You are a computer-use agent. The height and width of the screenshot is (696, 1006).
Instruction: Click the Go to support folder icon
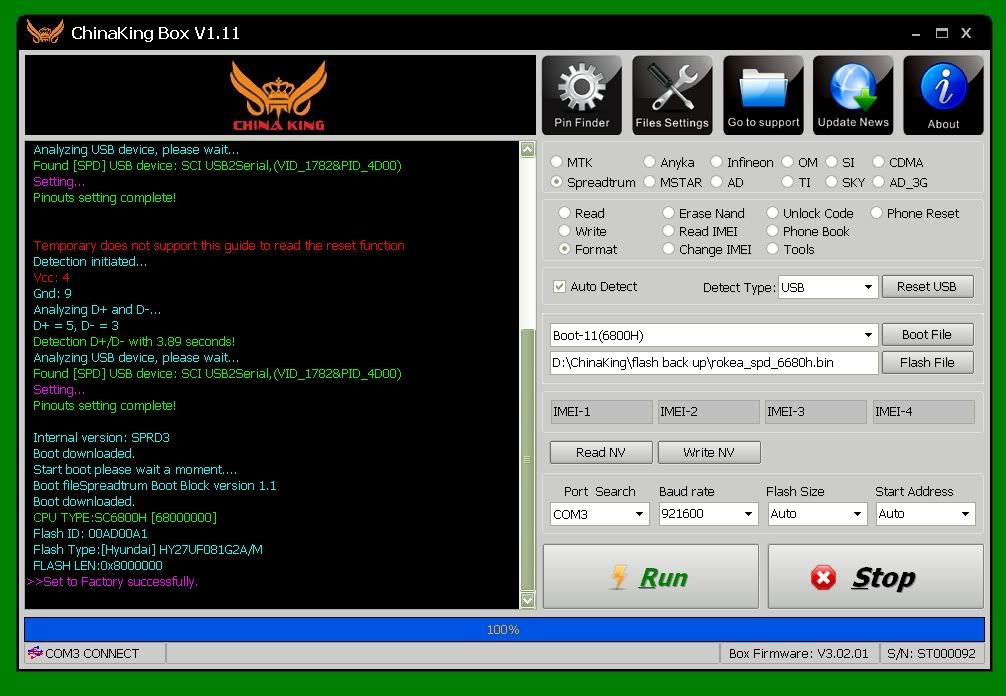pyautogui.click(x=763, y=95)
